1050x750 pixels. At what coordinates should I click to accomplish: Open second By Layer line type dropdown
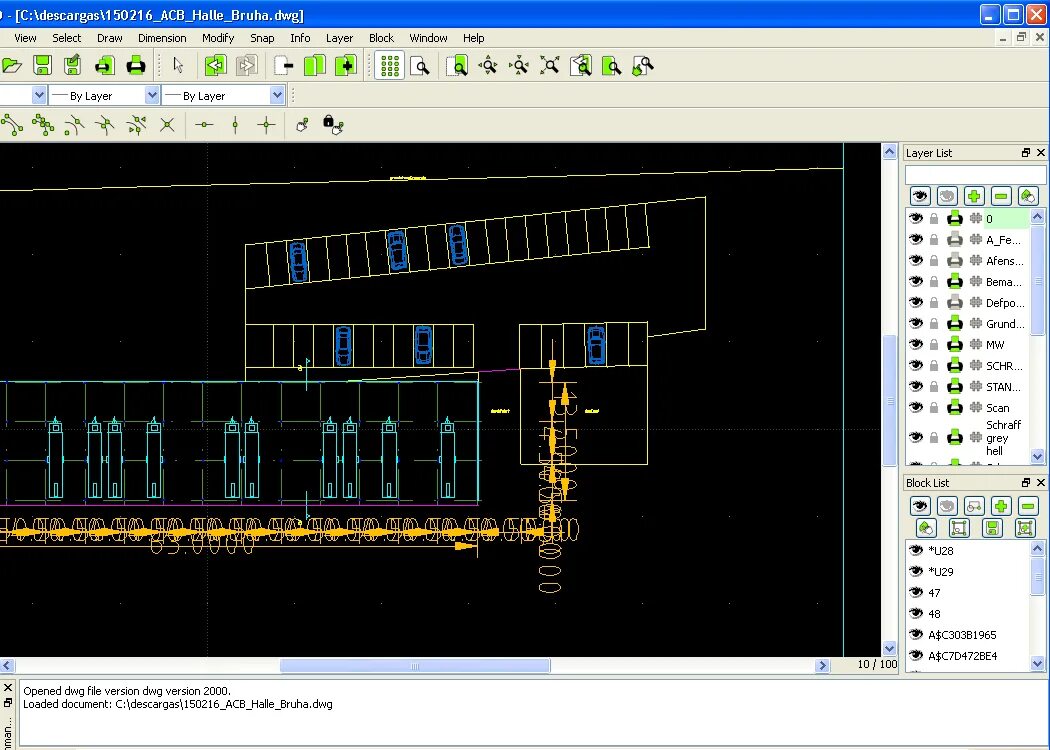click(x=224, y=96)
